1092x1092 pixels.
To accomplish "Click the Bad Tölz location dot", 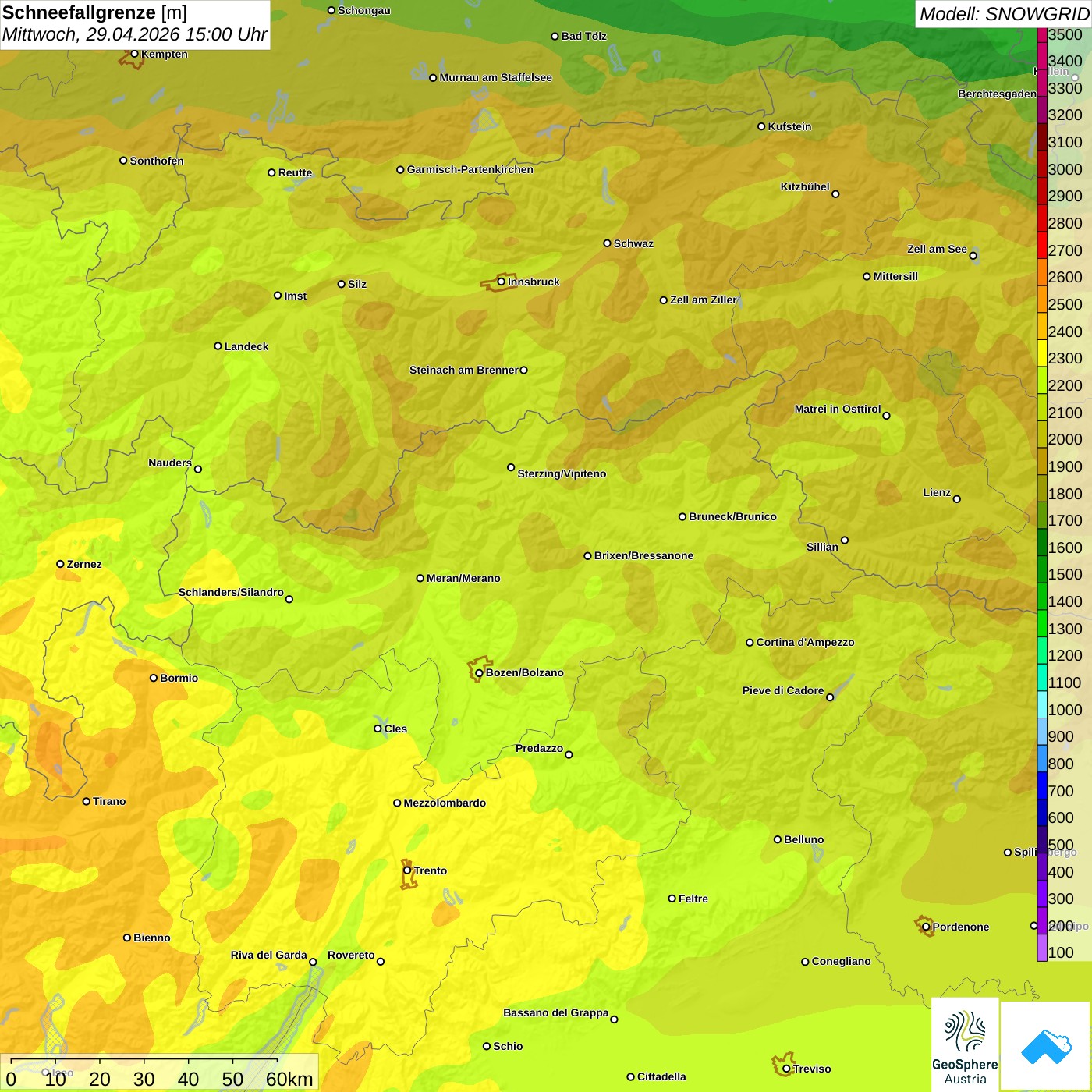I will click(555, 36).
